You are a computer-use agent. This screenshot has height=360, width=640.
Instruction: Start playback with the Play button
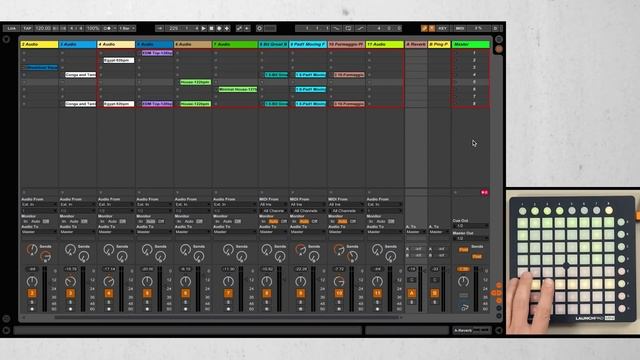203,28
